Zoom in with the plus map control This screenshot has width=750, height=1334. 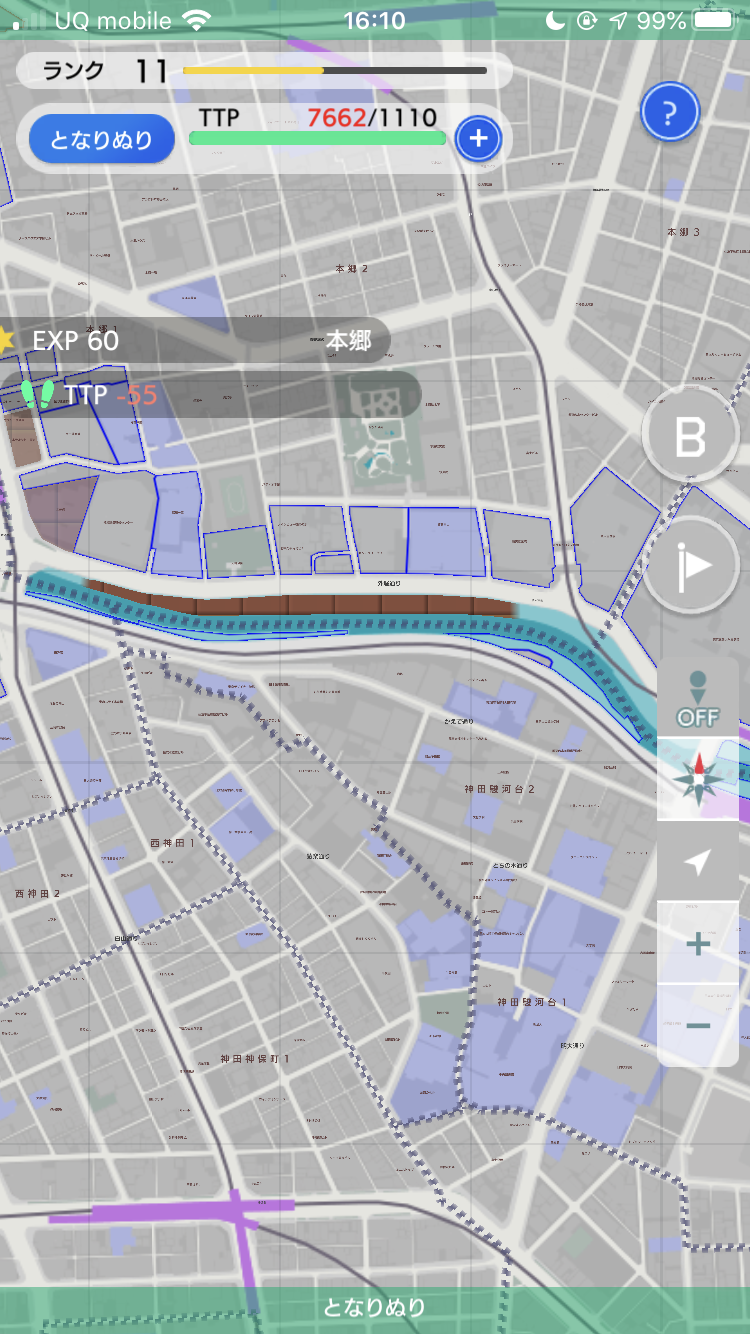coord(698,944)
